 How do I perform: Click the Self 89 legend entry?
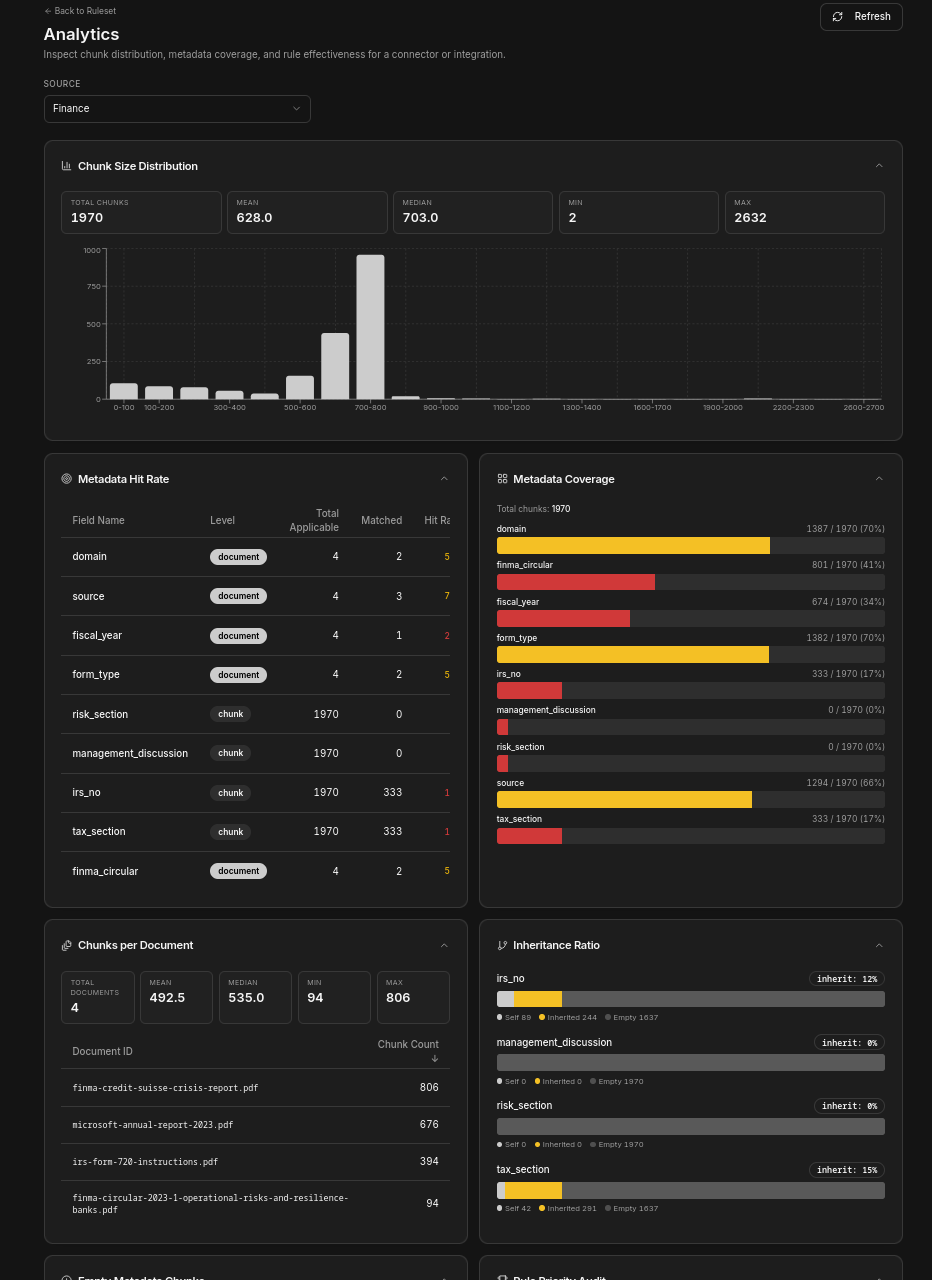tap(514, 1017)
